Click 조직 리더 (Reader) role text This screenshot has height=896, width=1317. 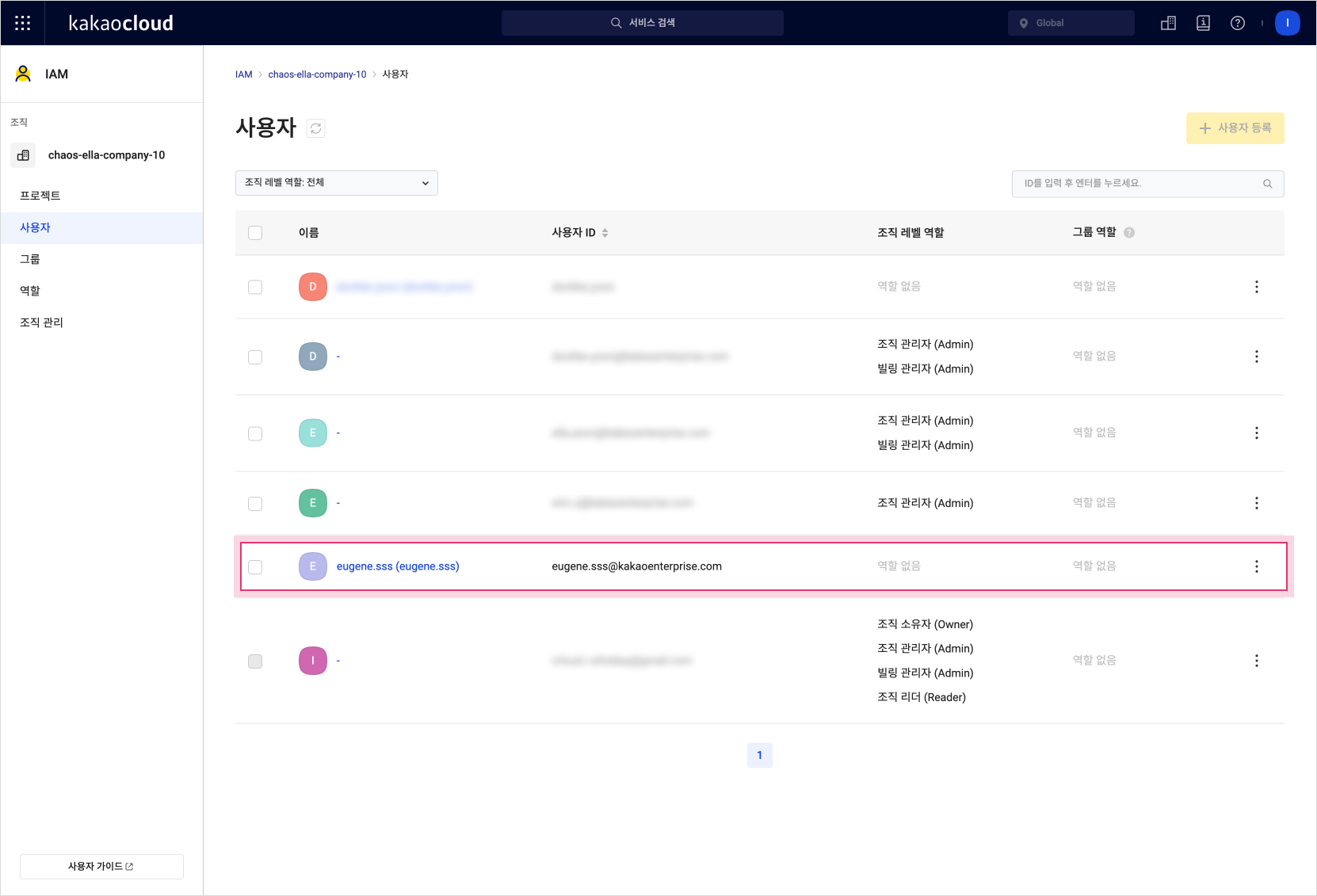click(922, 697)
